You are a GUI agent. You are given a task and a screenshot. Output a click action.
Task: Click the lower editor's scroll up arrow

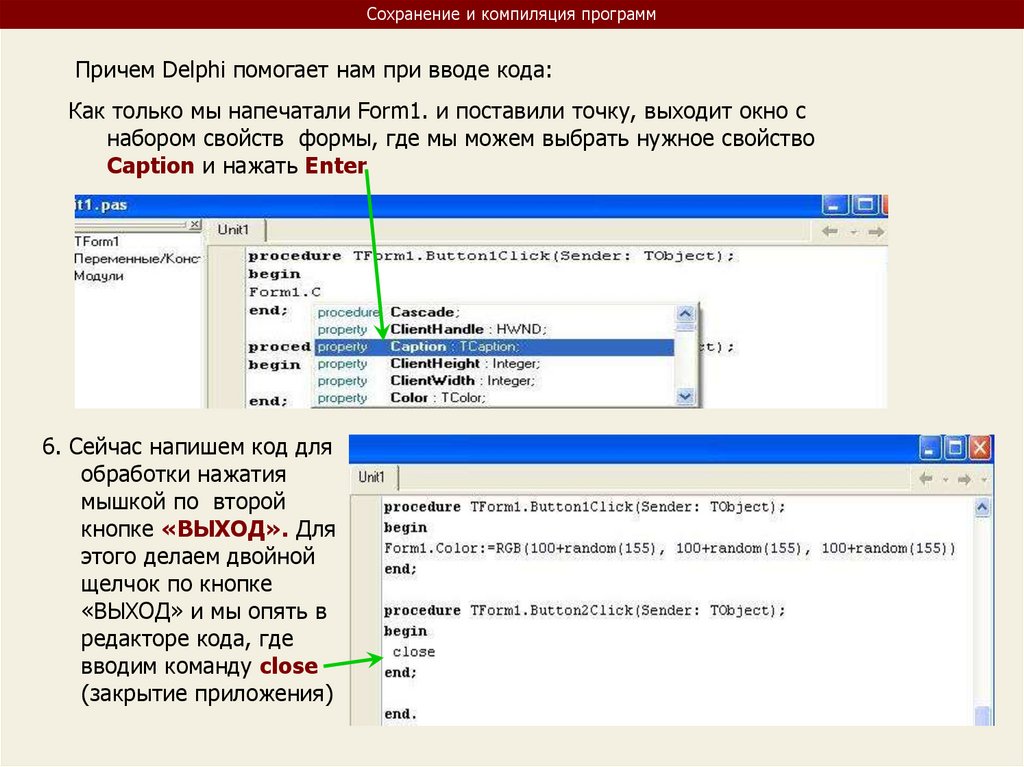tap(983, 507)
